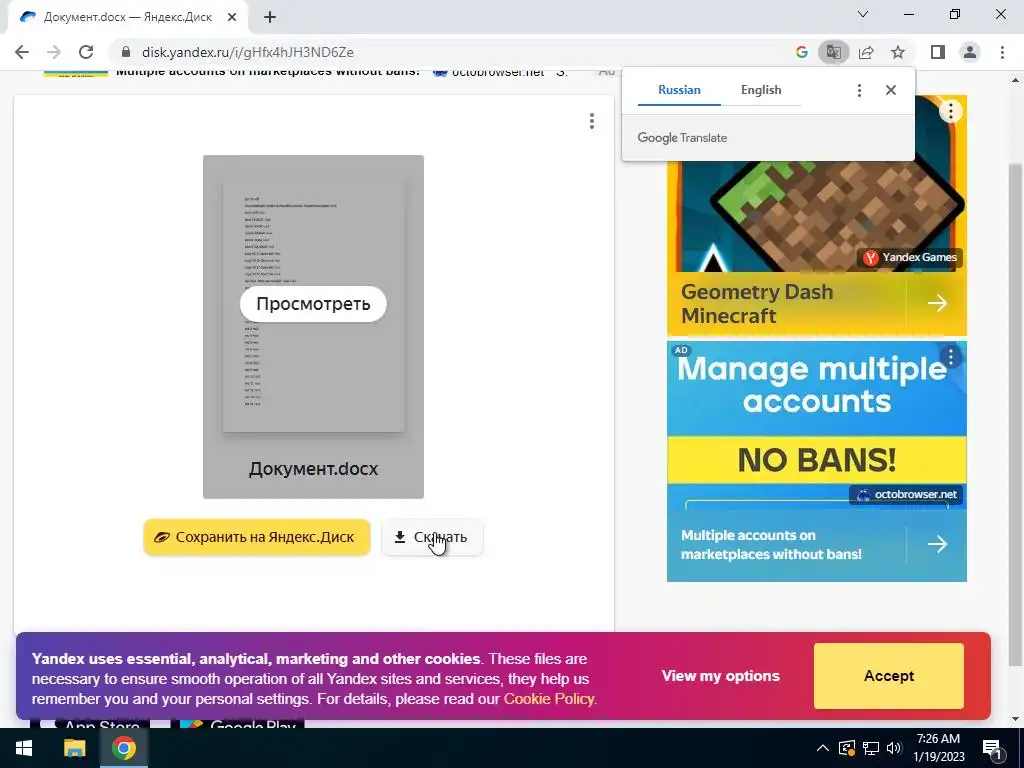The image size is (1024, 768).
Task: Open the notification center icon
Action: point(993,748)
